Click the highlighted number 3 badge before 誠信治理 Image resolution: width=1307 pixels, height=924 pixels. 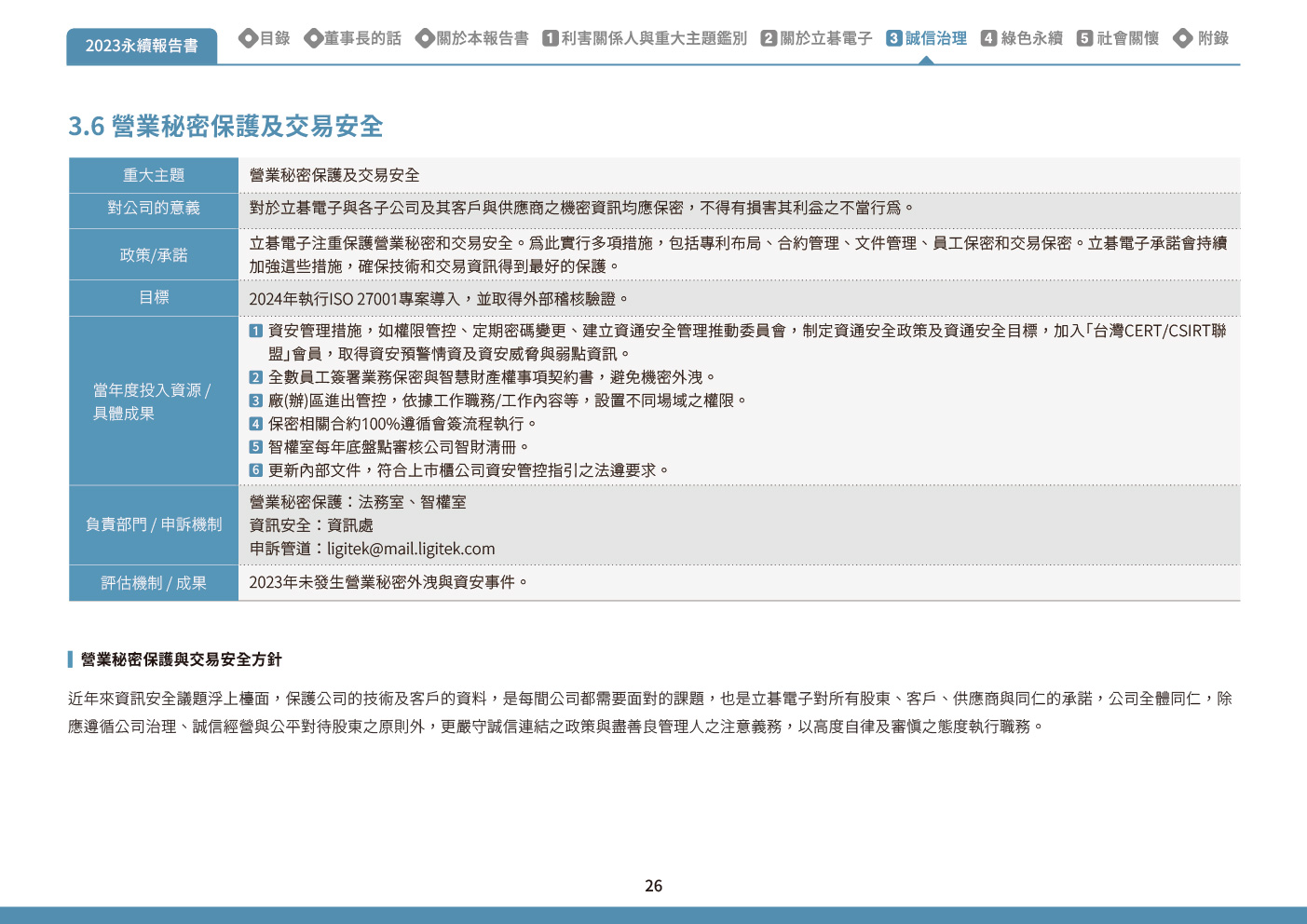pos(894,38)
